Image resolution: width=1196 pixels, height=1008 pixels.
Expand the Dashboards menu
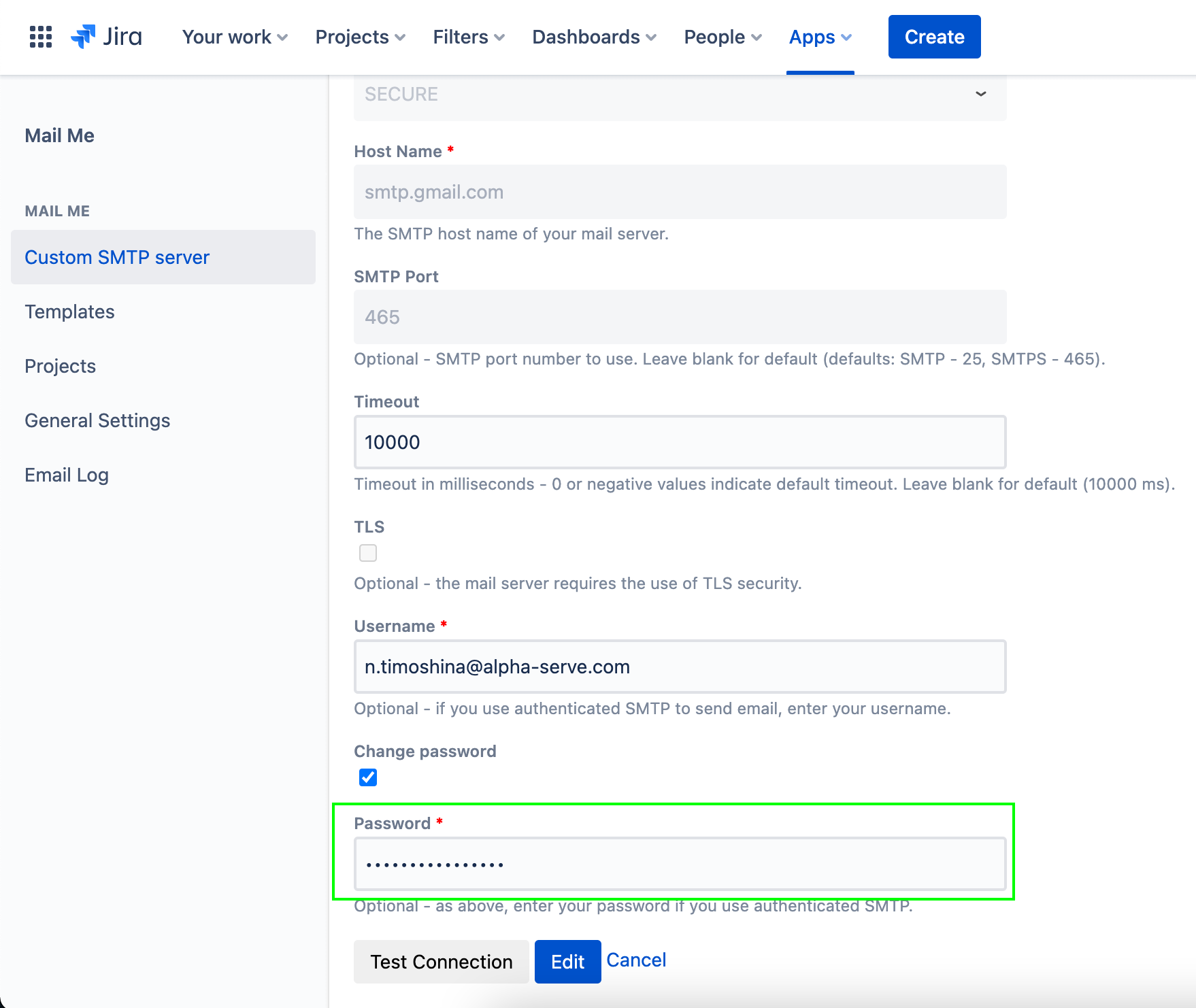click(x=594, y=37)
